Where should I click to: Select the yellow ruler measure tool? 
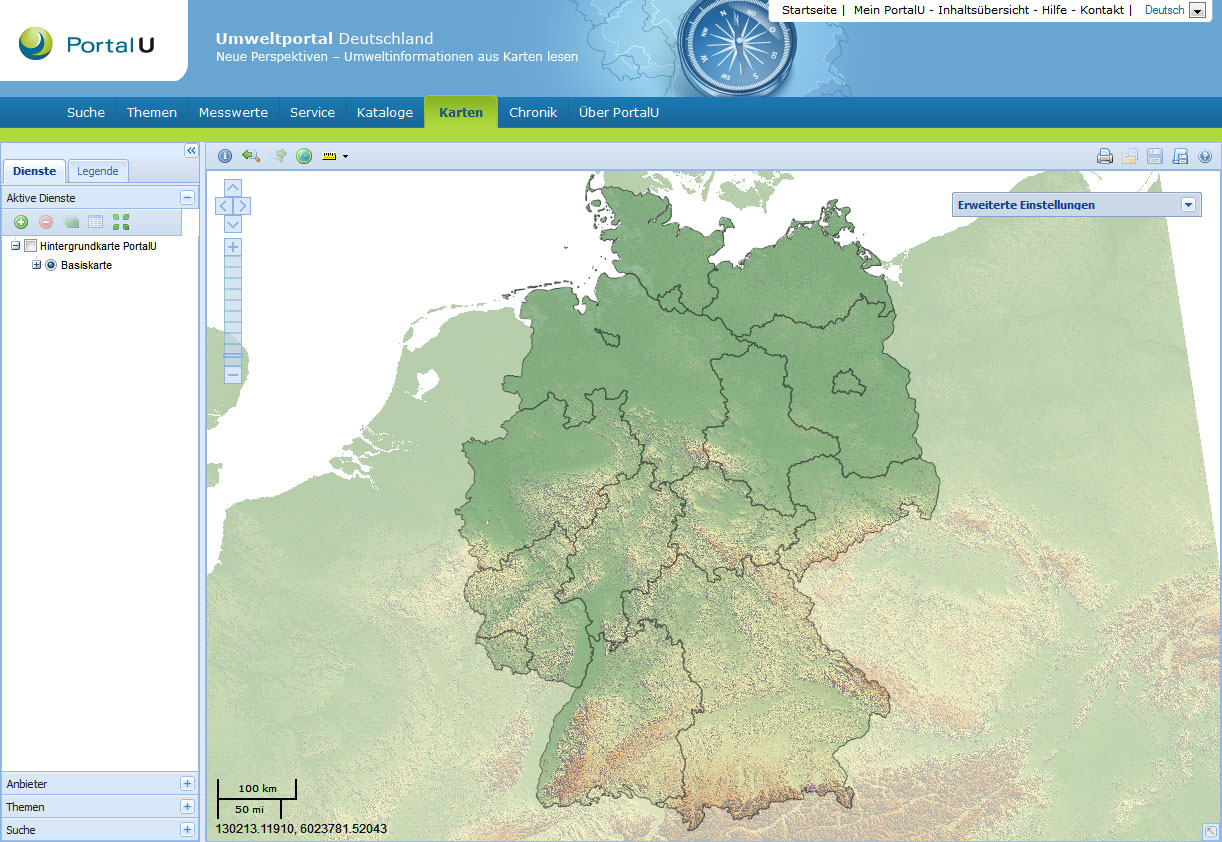pos(329,156)
